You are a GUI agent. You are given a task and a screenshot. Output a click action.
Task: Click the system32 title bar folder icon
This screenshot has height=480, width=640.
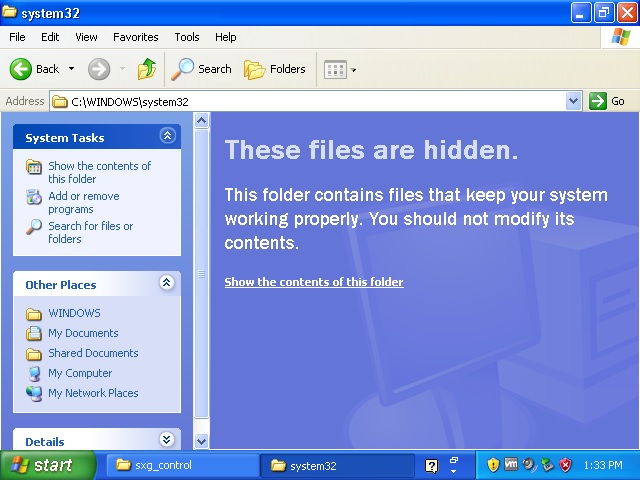click(9, 12)
